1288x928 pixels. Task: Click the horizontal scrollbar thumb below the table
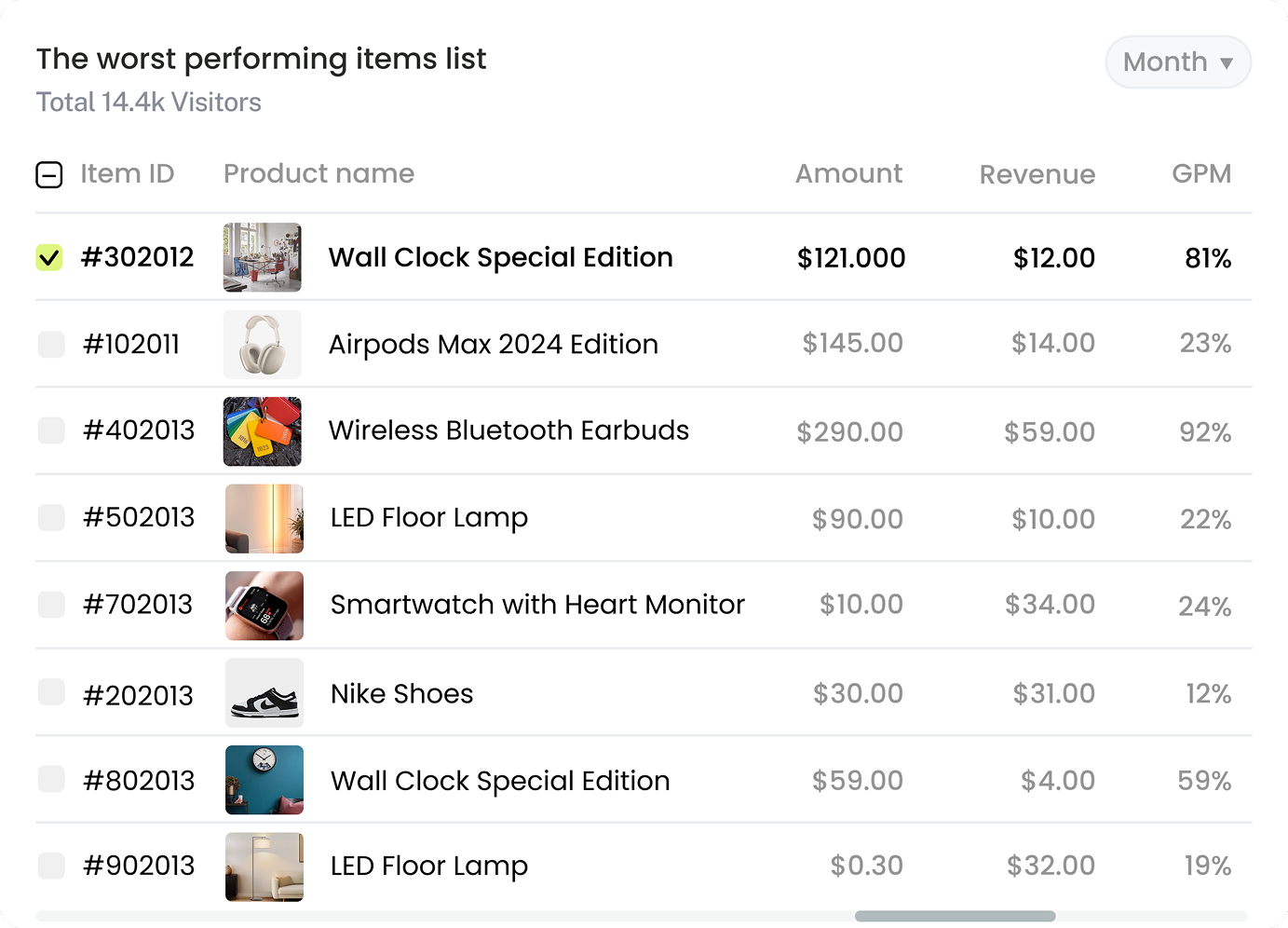point(955,916)
